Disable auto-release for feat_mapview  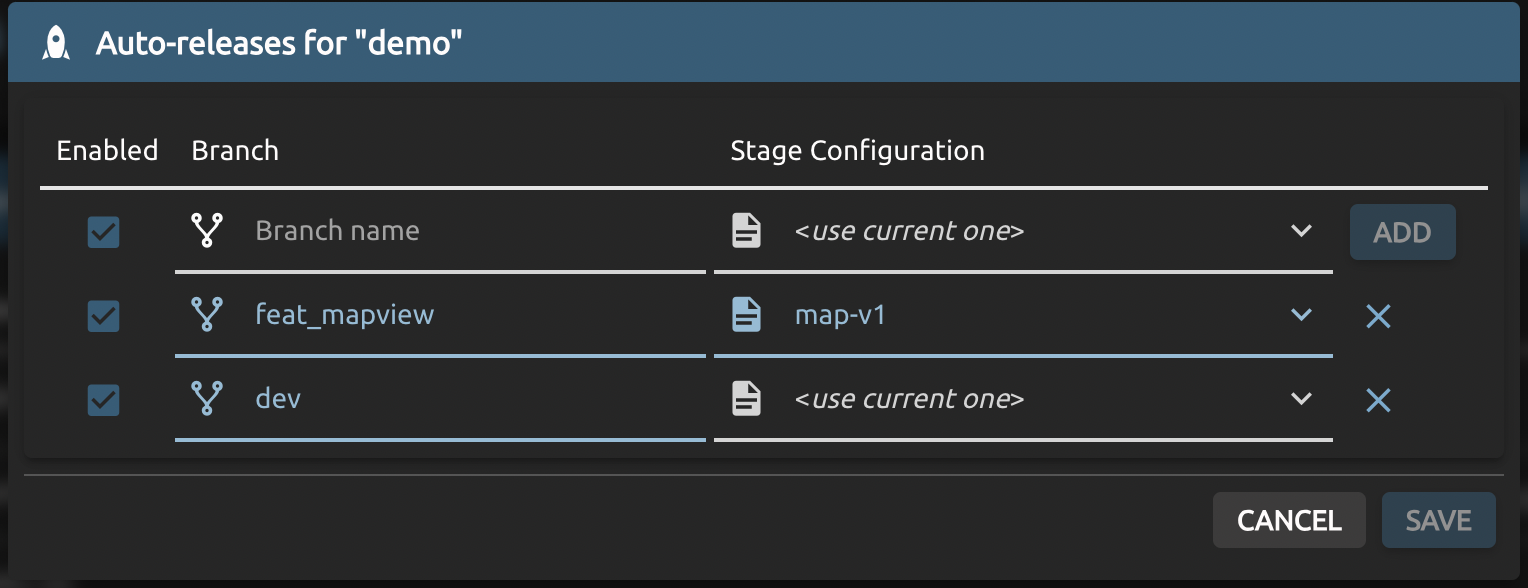[104, 317]
